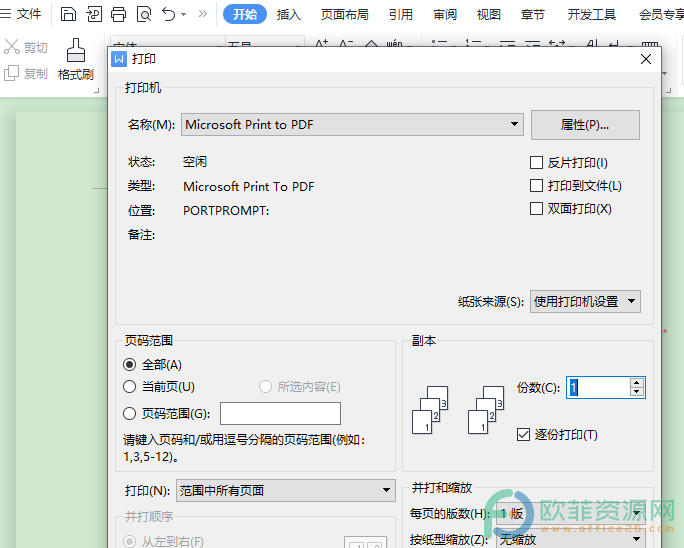The width and height of the screenshot is (684, 548).
Task: Open the 打印(N) range dropdown
Action: [286, 490]
